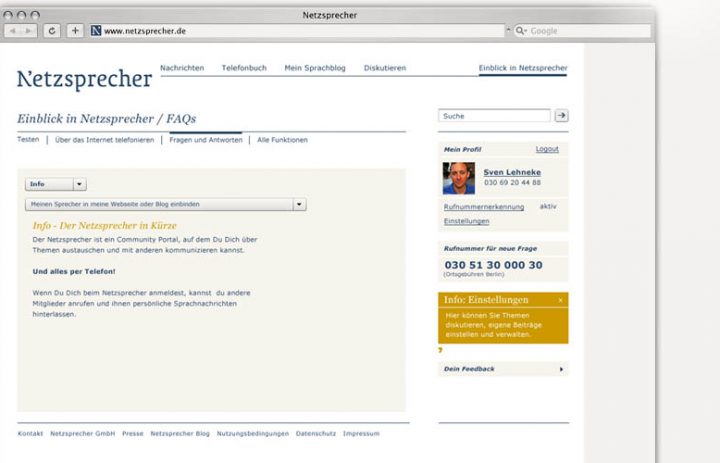Expand the 'Meinen Sprecher in meine Webseite' dropdown

tap(299, 204)
